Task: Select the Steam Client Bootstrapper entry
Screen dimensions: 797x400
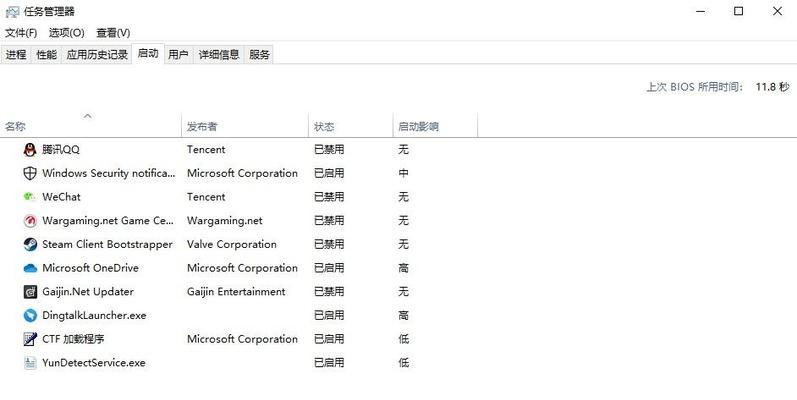Action: point(107,244)
